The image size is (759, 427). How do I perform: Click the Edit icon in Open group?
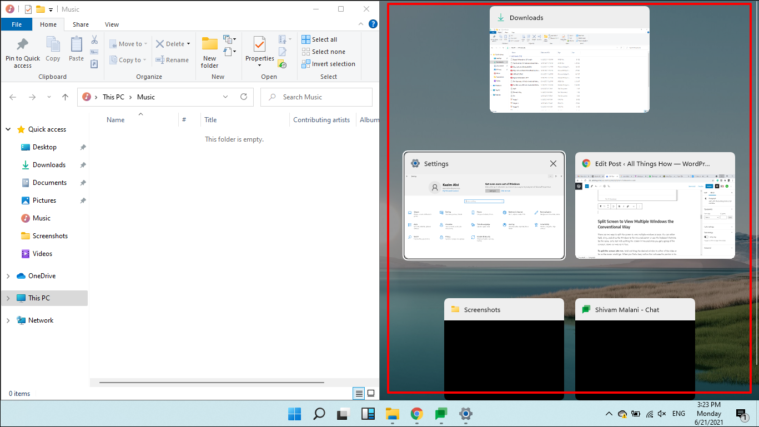[x=282, y=52]
